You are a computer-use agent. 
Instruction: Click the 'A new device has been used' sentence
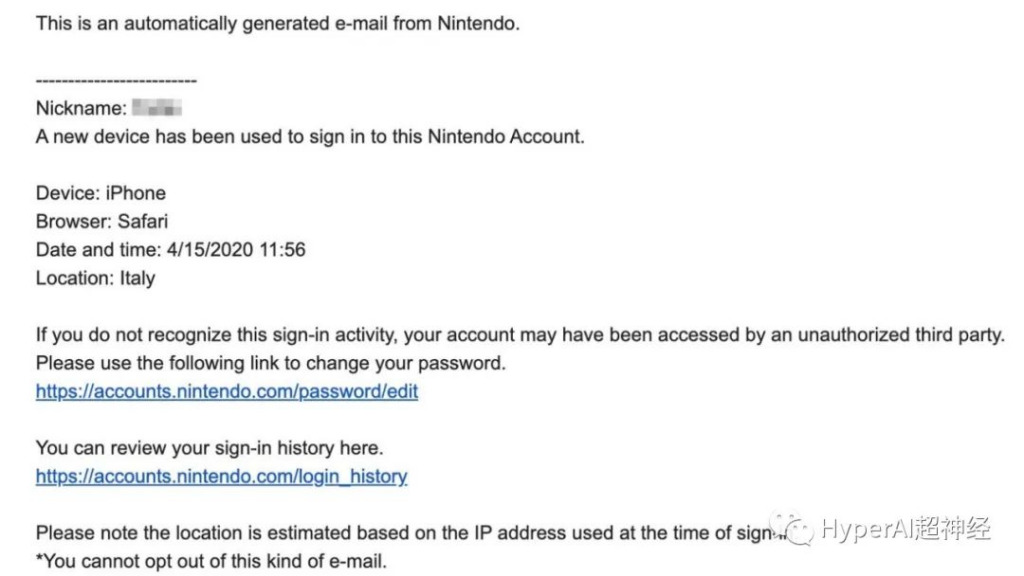[310, 136]
